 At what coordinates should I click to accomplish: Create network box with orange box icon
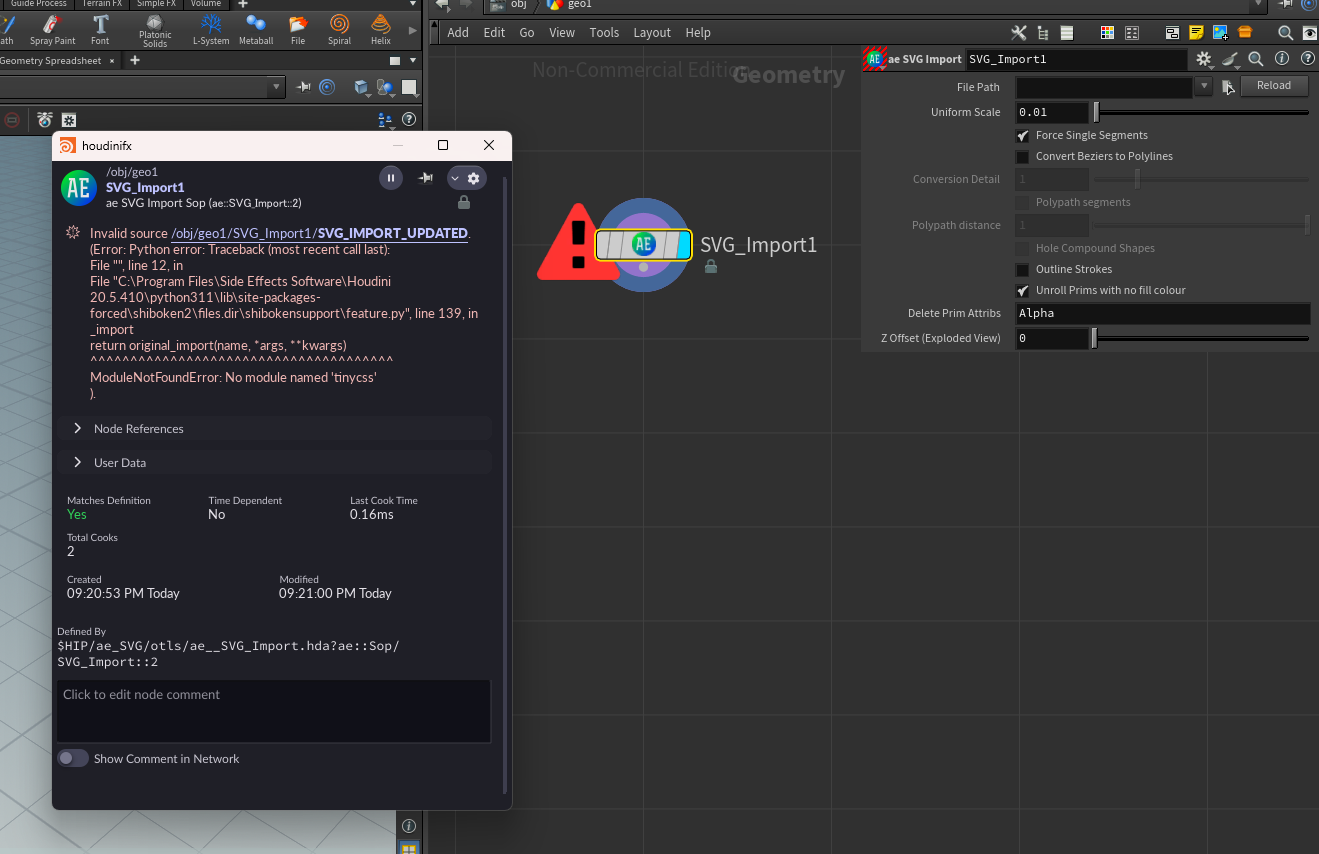coord(1244,32)
